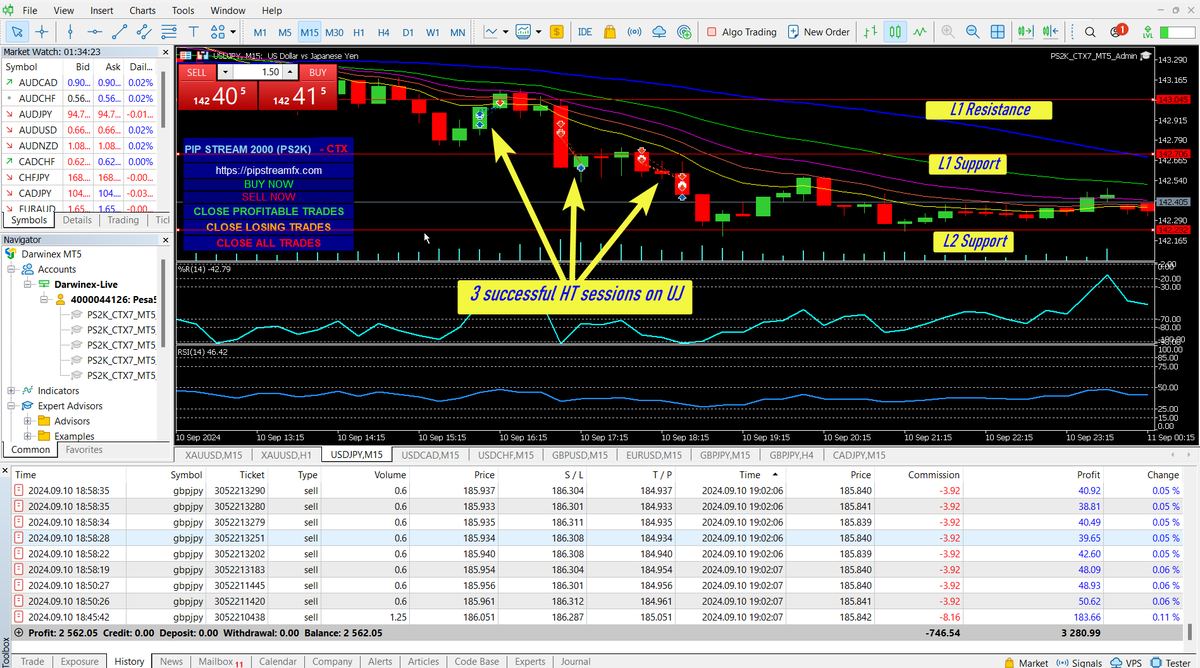Toggle candlestick chart mode

click(896, 32)
